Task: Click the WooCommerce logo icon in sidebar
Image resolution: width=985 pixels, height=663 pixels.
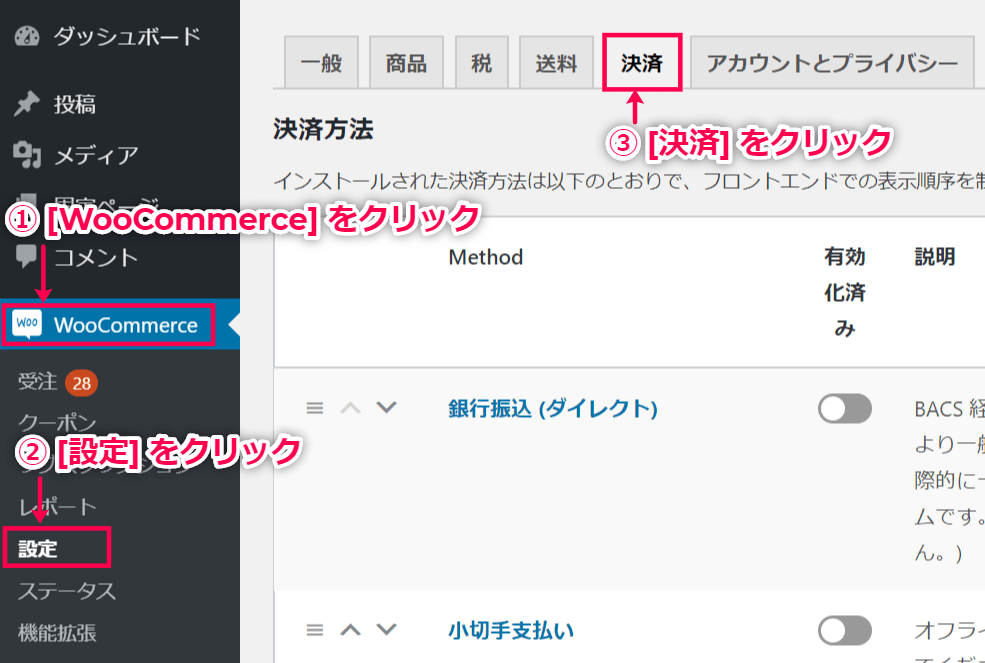Action: tap(27, 325)
